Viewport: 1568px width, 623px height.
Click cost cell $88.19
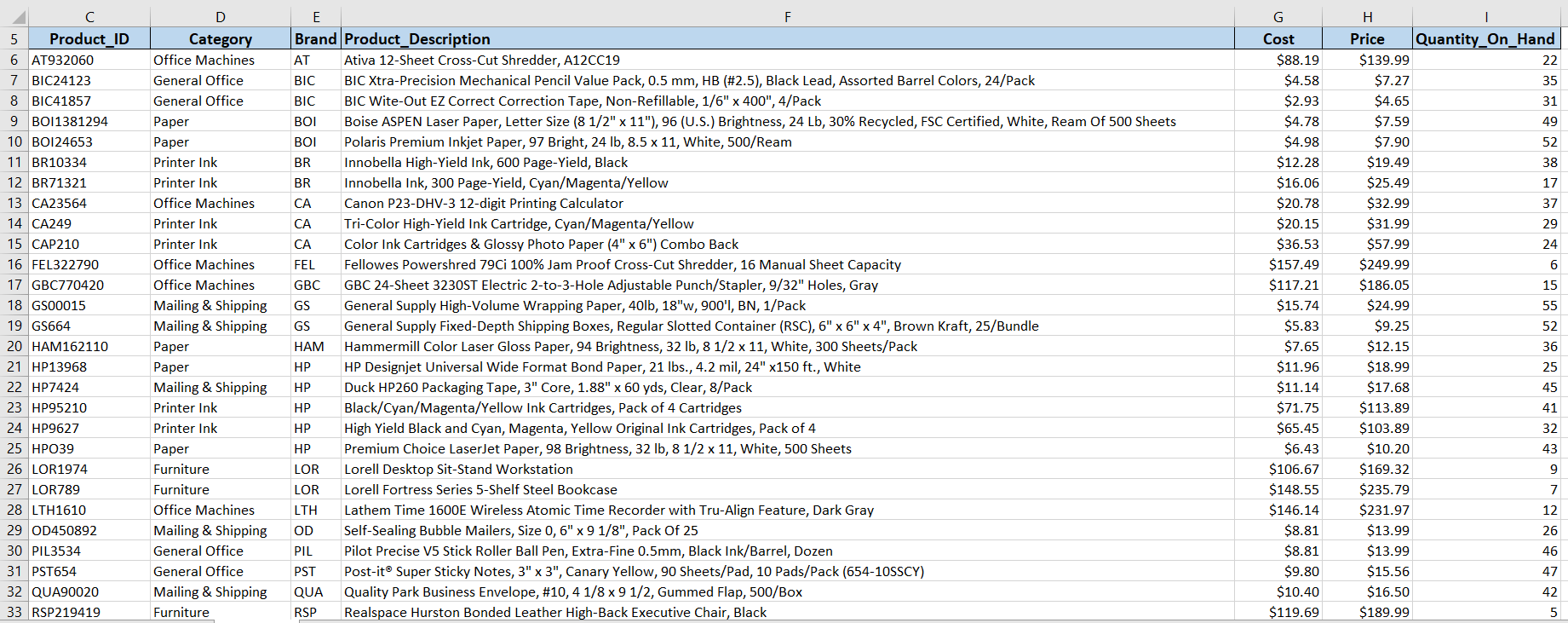pyautogui.click(x=1278, y=60)
